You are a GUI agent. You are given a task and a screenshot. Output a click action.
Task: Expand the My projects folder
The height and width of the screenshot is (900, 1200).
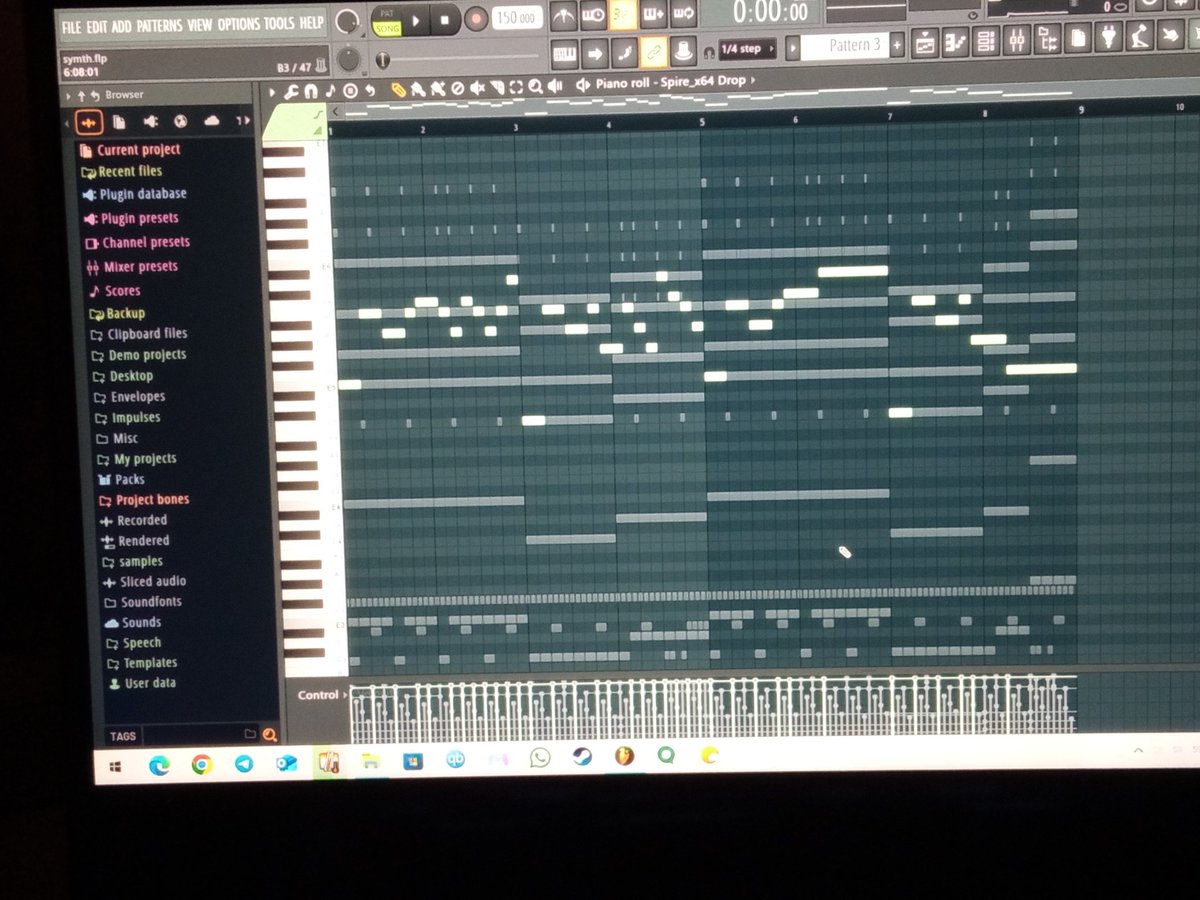pyautogui.click(x=137, y=459)
